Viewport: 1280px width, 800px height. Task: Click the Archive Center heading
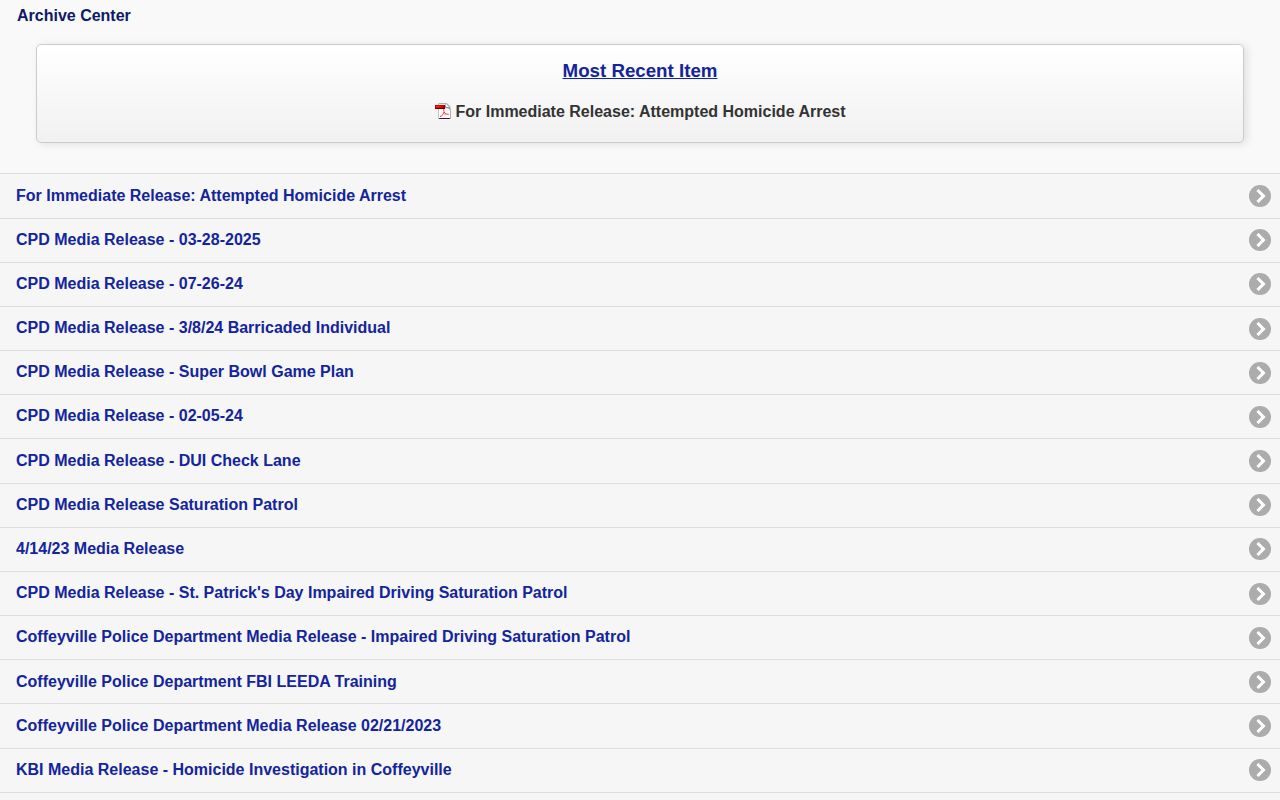[x=74, y=16]
